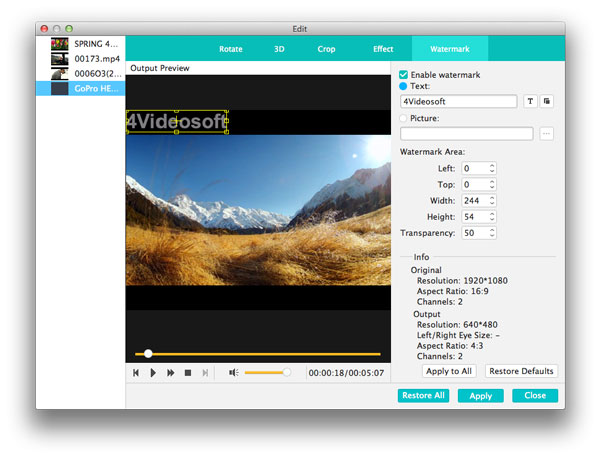
Task: Switch to the Crop tab
Action: (326, 49)
